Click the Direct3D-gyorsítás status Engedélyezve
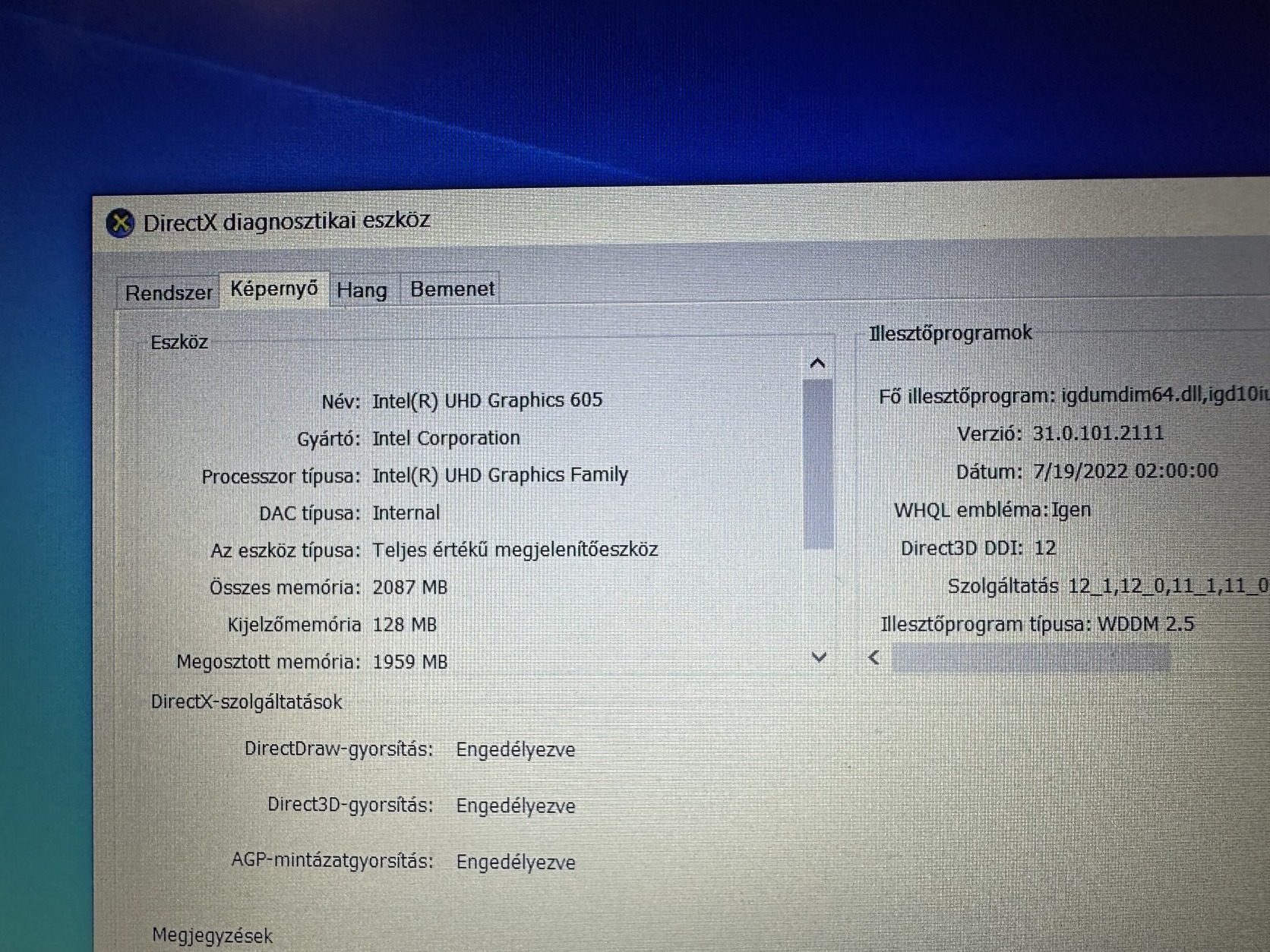The height and width of the screenshot is (952, 1270). pos(515,805)
